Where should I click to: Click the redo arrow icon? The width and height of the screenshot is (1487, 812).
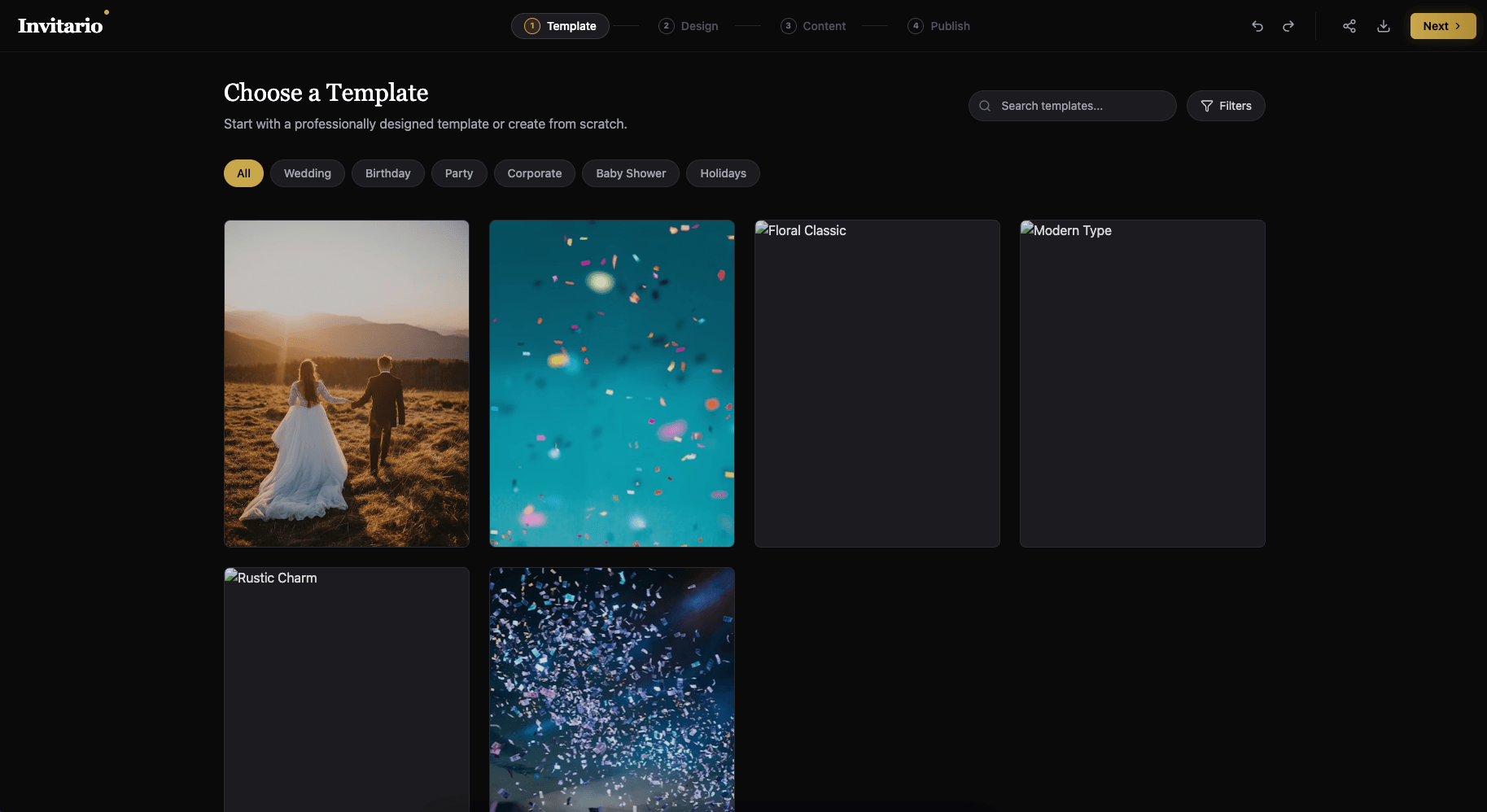point(1288,26)
